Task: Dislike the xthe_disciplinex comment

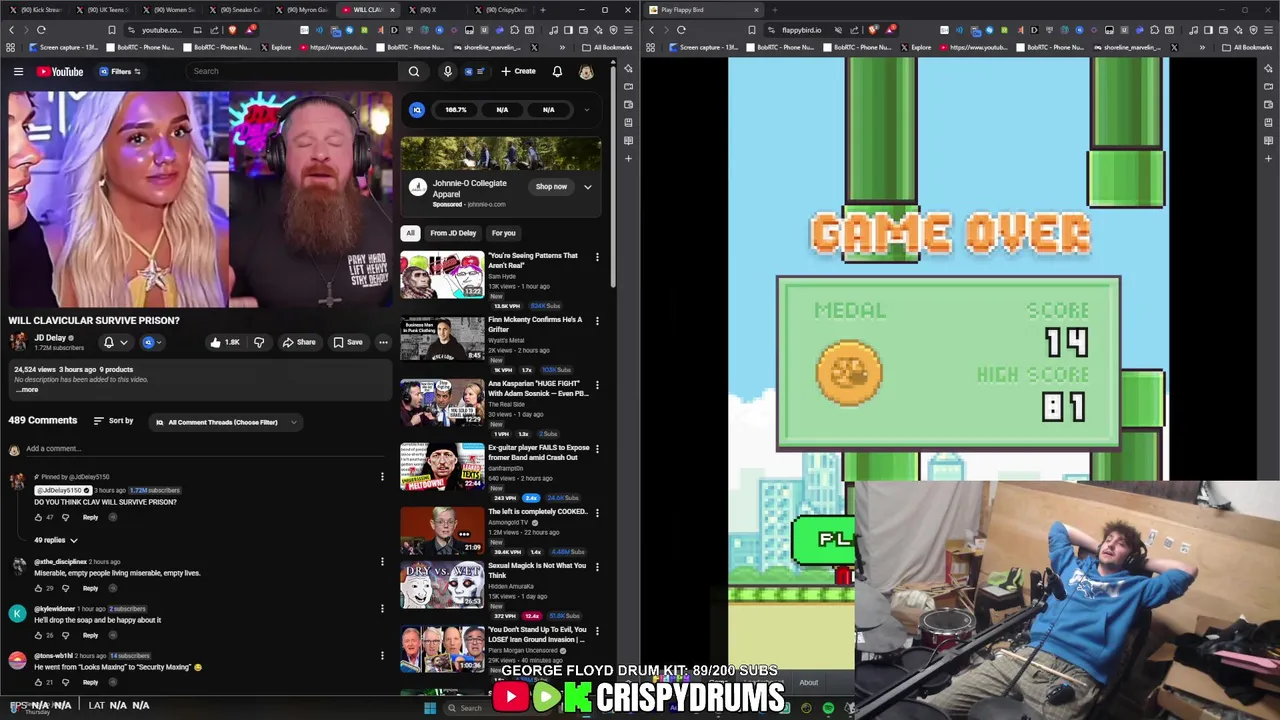Action: [66, 588]
